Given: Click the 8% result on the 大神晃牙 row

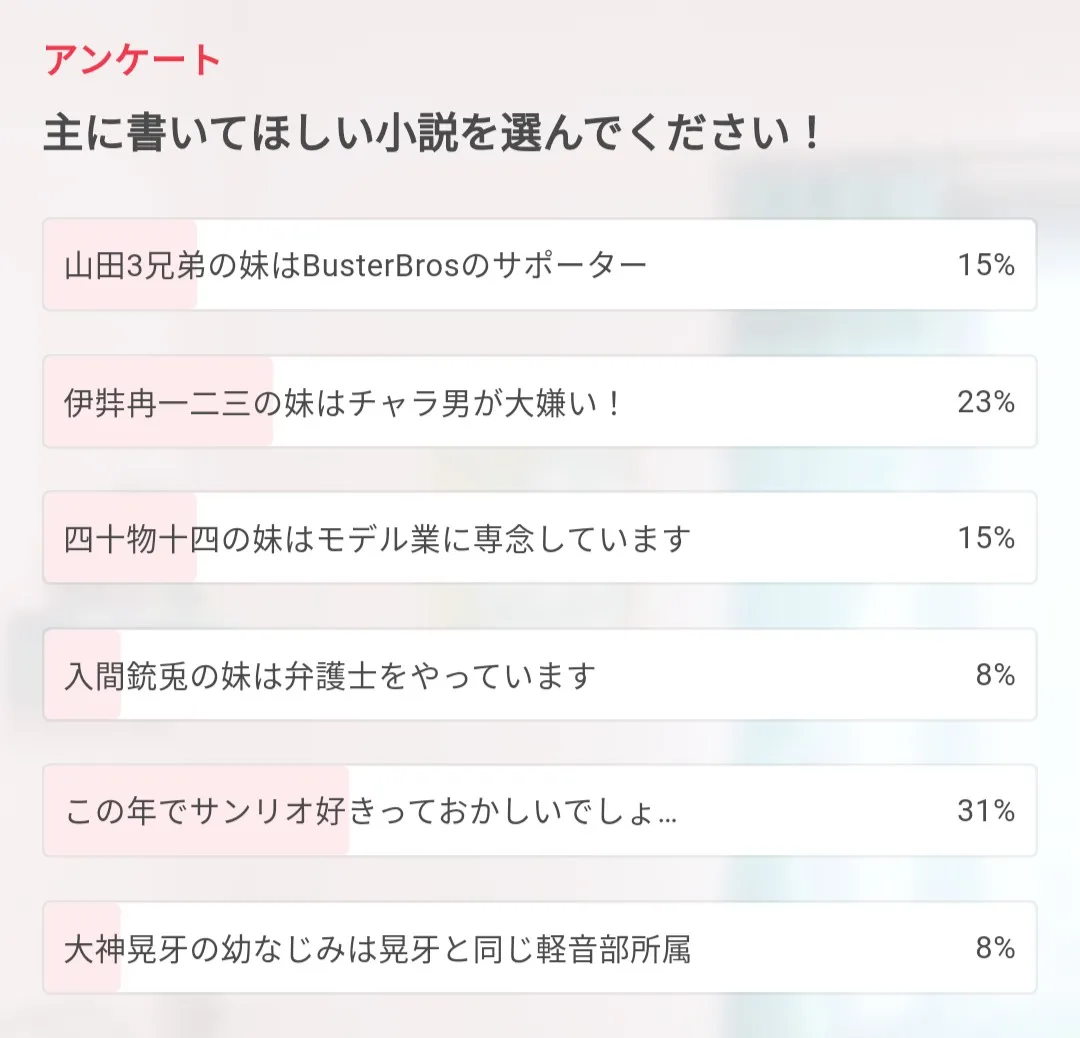Looking at the screenshot, I should (995, 948).
